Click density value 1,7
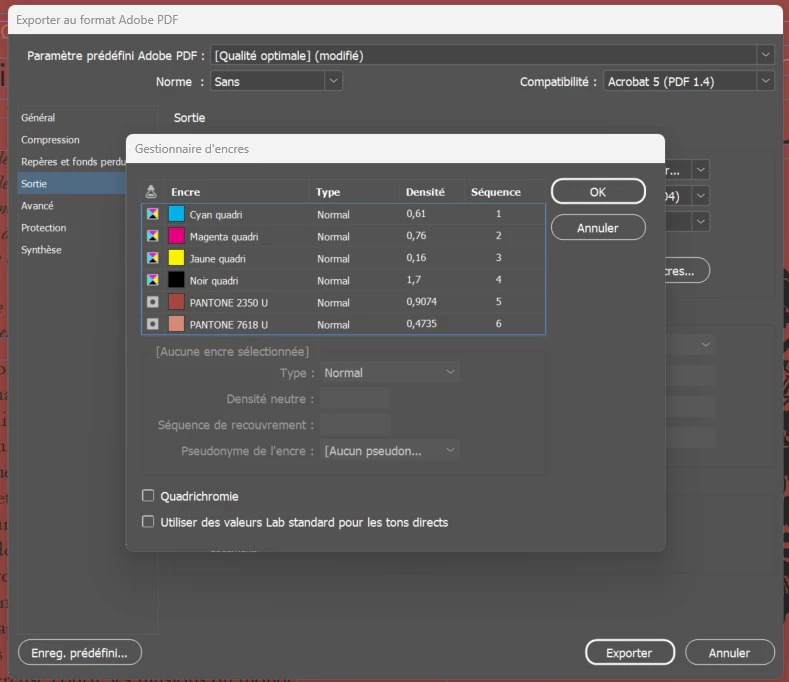 point(414,279)
